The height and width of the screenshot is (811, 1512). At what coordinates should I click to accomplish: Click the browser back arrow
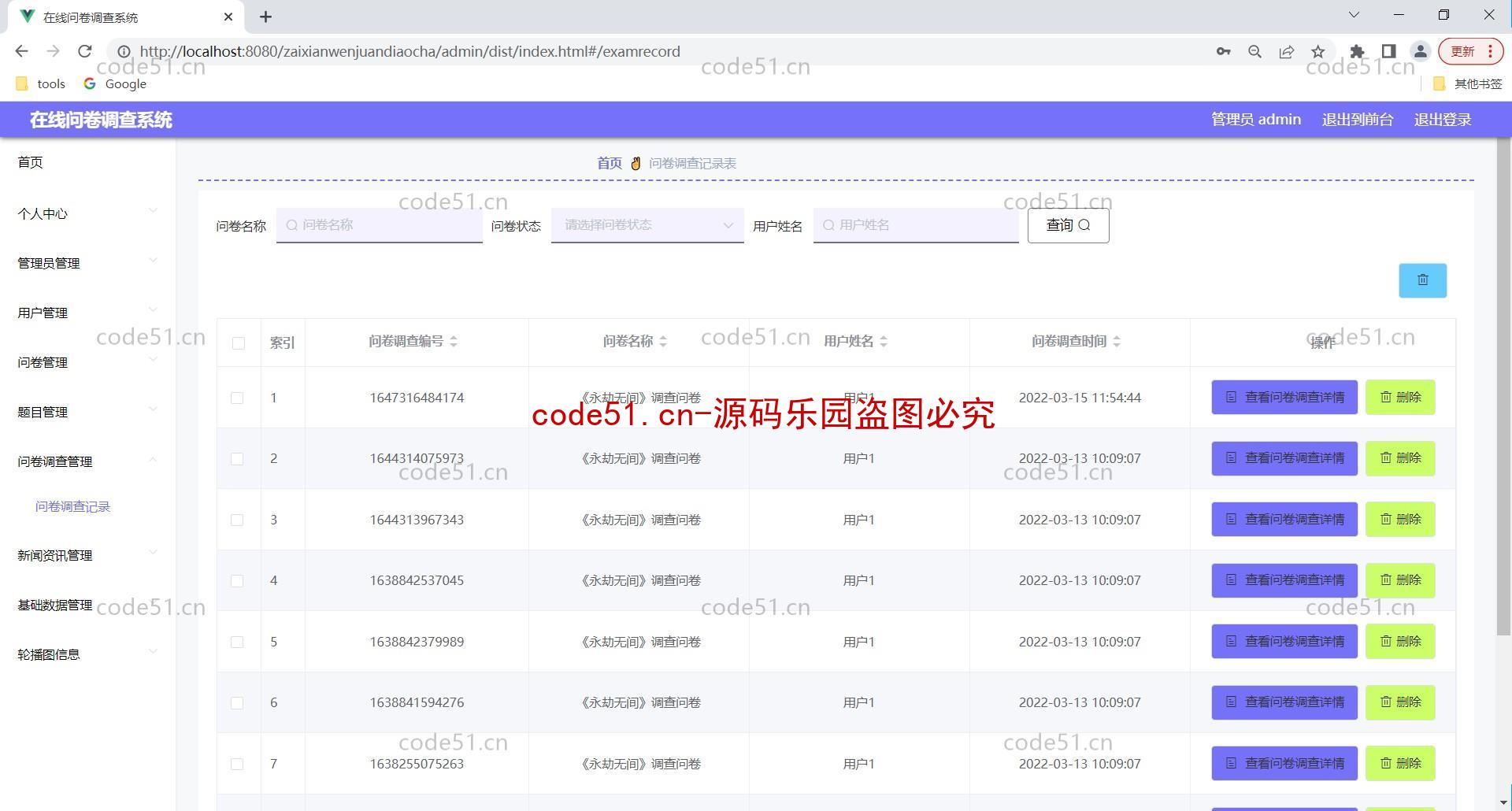tap(21, 51)
